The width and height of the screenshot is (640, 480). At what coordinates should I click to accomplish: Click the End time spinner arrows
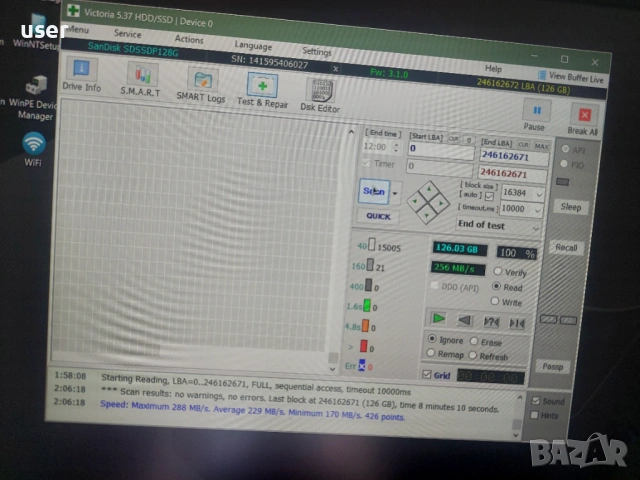coord(396,147)
